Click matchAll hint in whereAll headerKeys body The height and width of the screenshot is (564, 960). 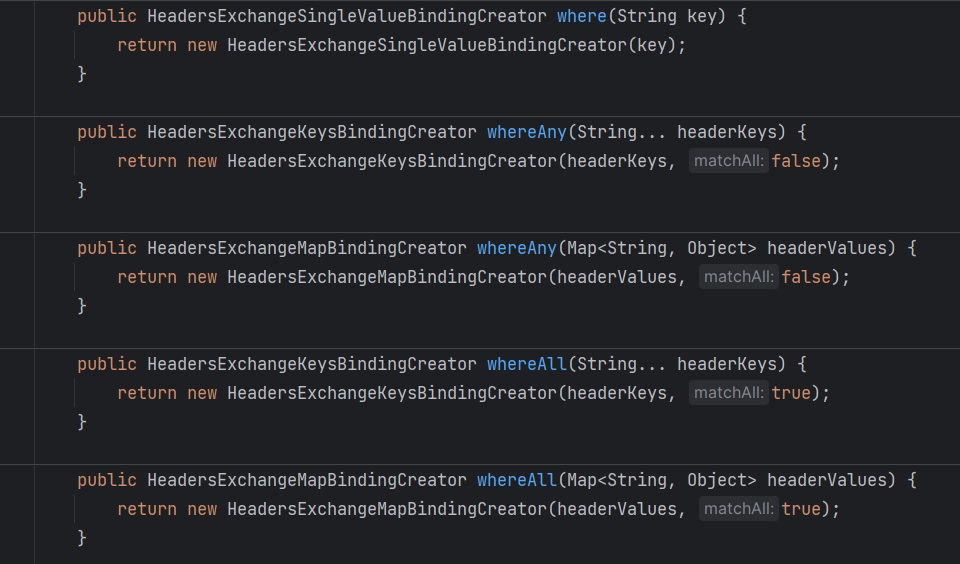coord(729,393)
